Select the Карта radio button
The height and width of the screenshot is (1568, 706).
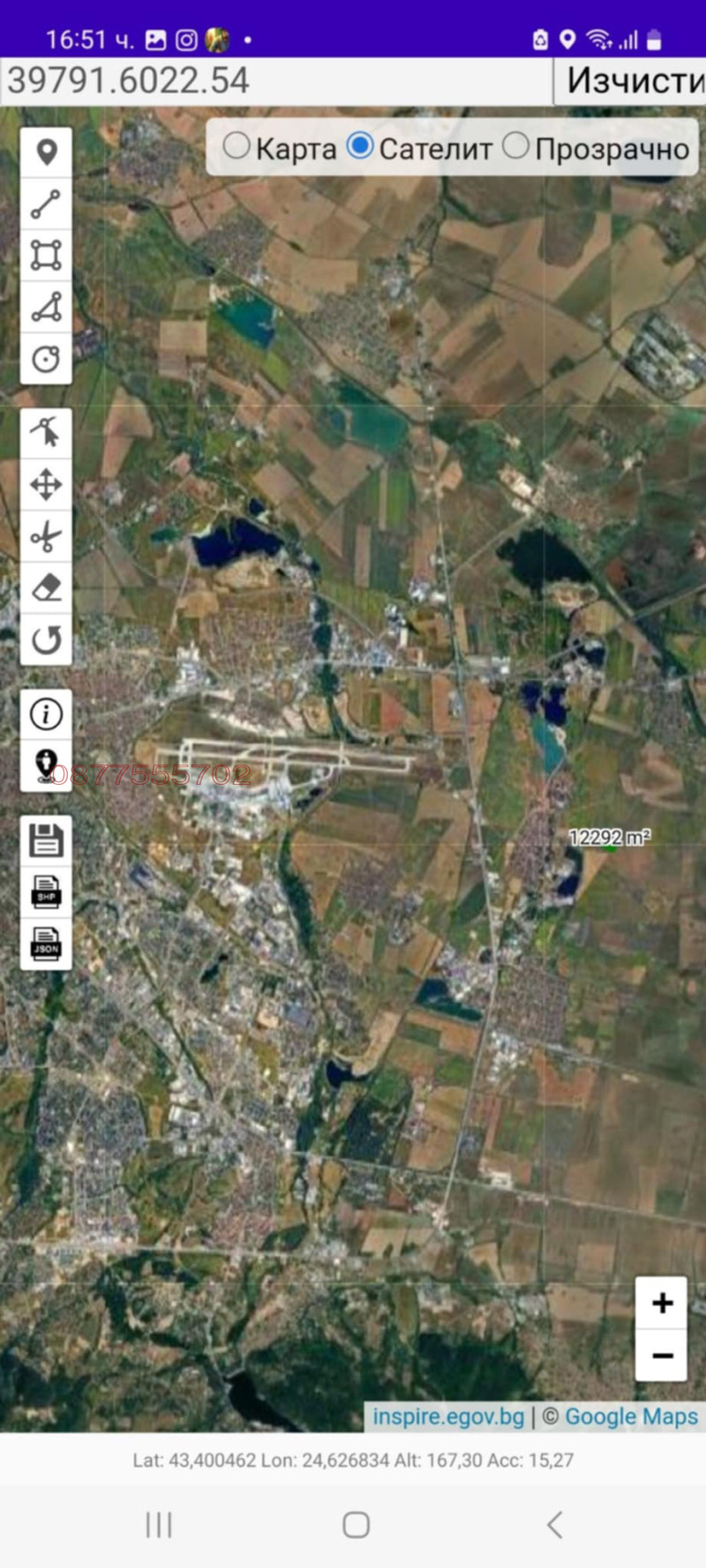237,146
